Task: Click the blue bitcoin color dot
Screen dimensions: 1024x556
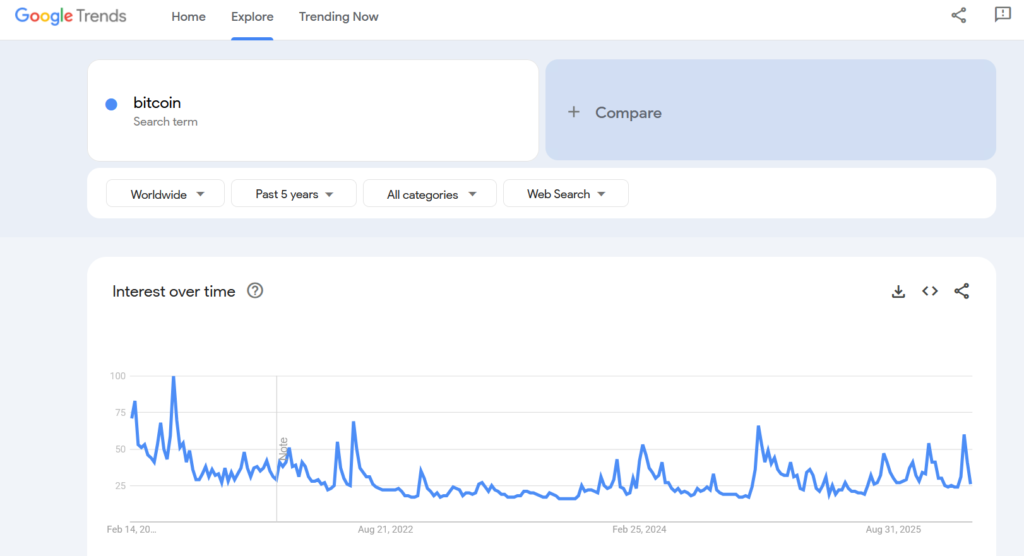Action: pyautogui.click(x=111, y=104)
